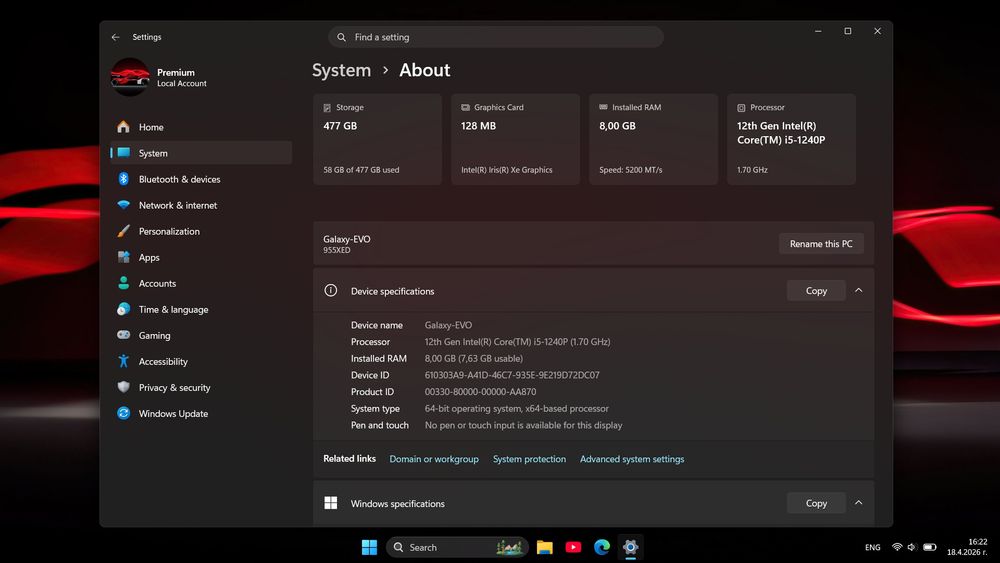Click the Find a setting search box
The width and height of the screenshot is (1000, 563).
click(x=496, y=37)
